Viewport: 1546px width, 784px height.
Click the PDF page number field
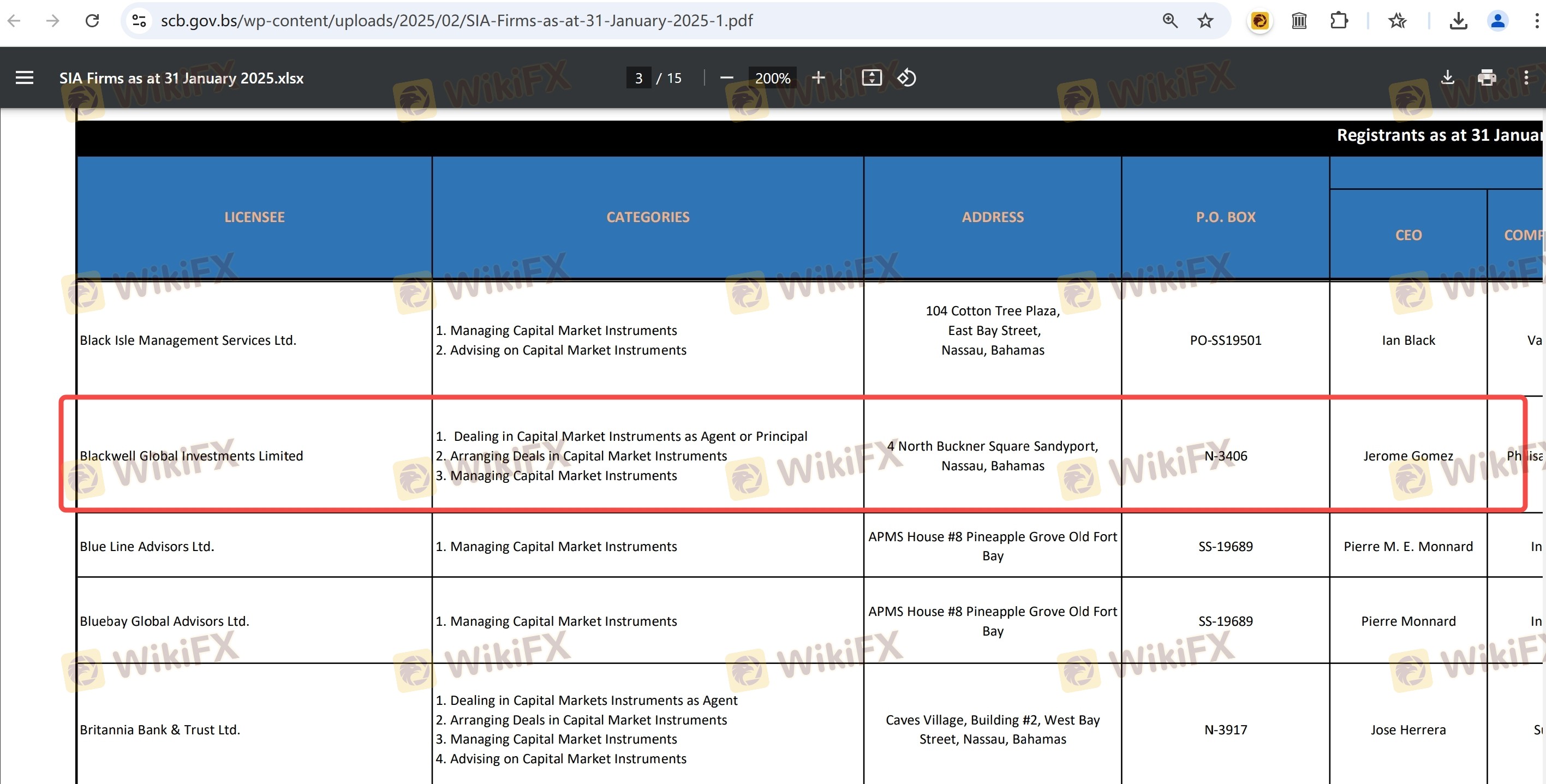click(x=638, y=77)
